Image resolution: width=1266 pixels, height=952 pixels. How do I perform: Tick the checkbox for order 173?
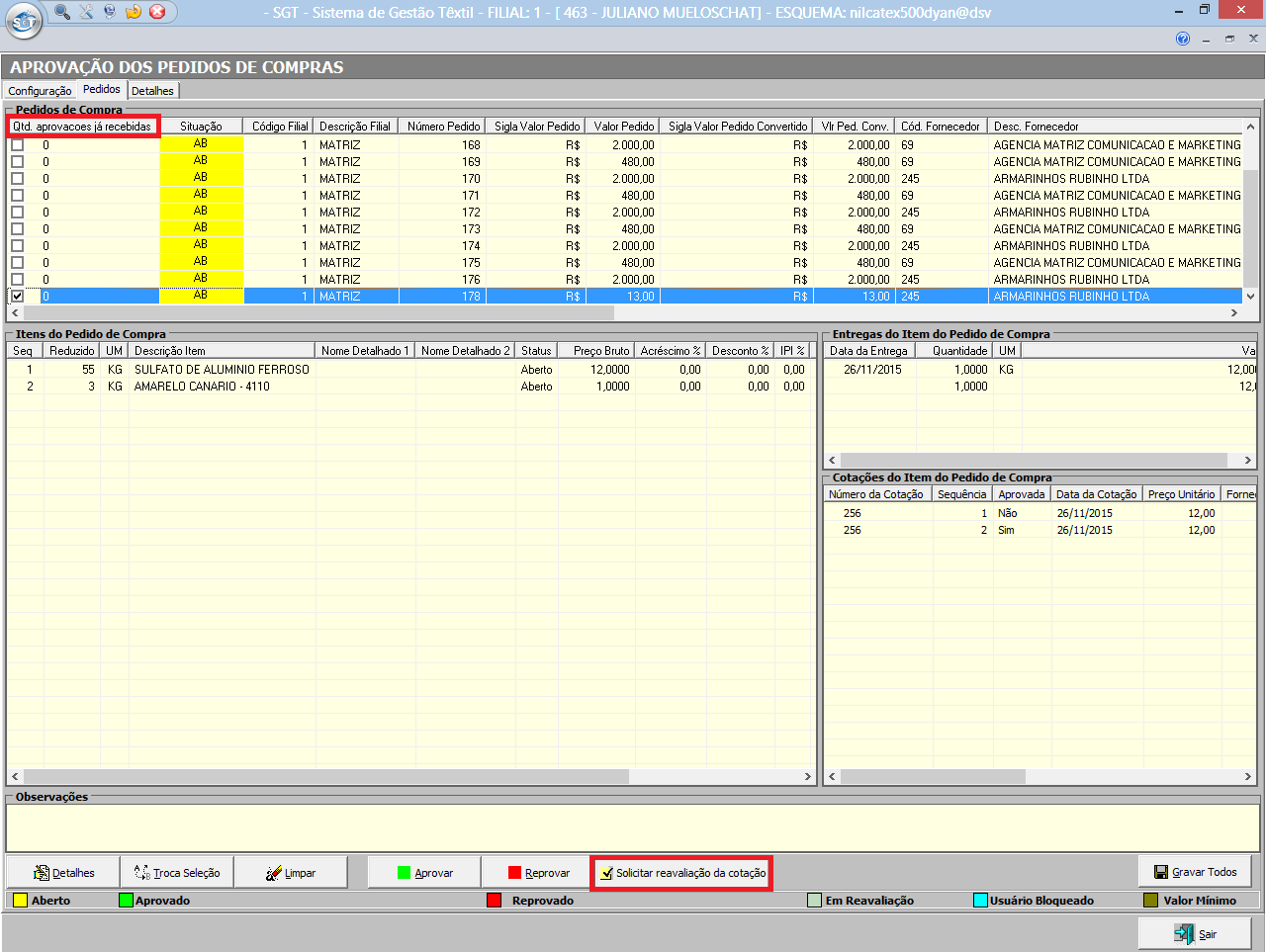coord(17,229)
